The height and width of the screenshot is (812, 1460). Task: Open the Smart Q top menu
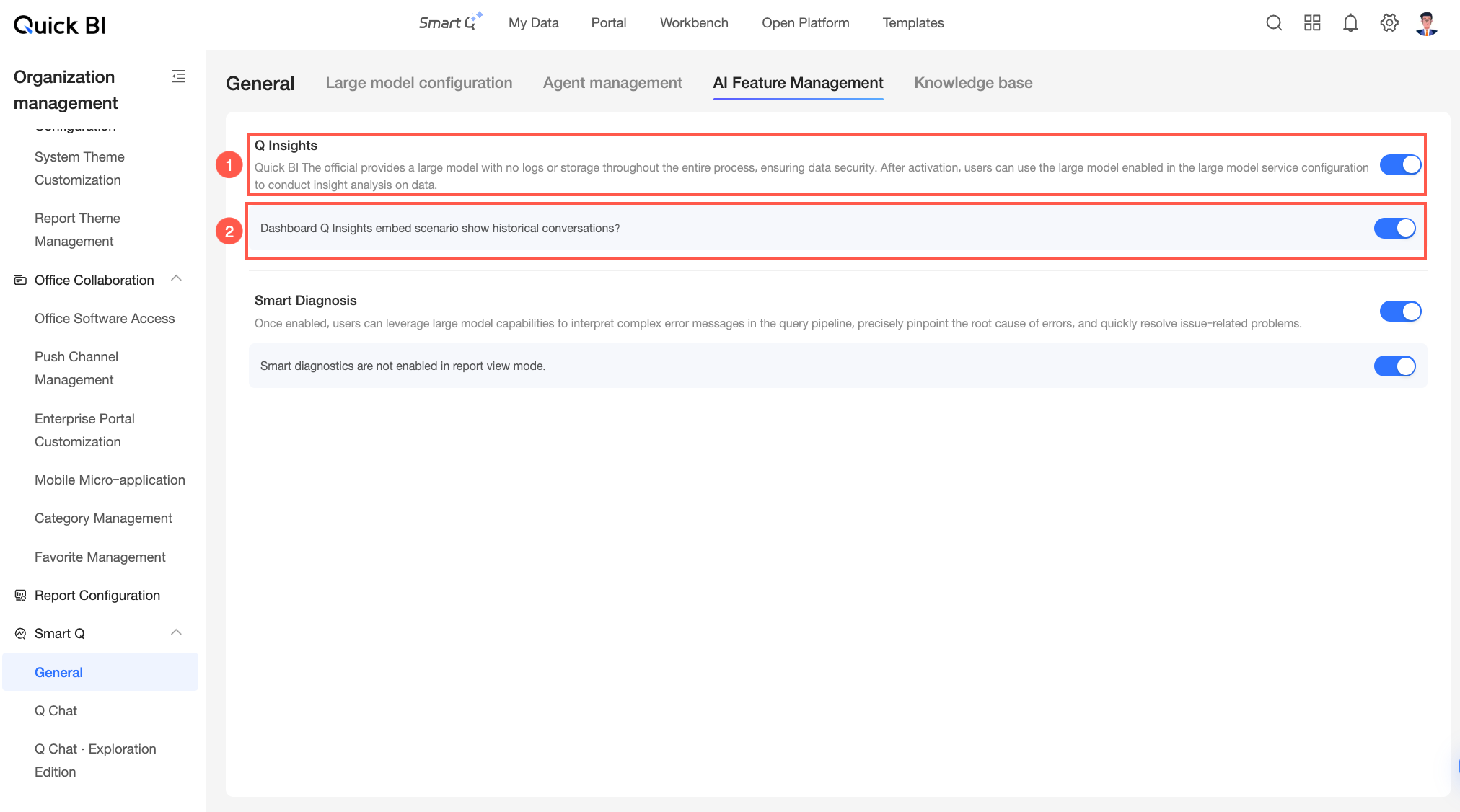[x=450, y=22]
